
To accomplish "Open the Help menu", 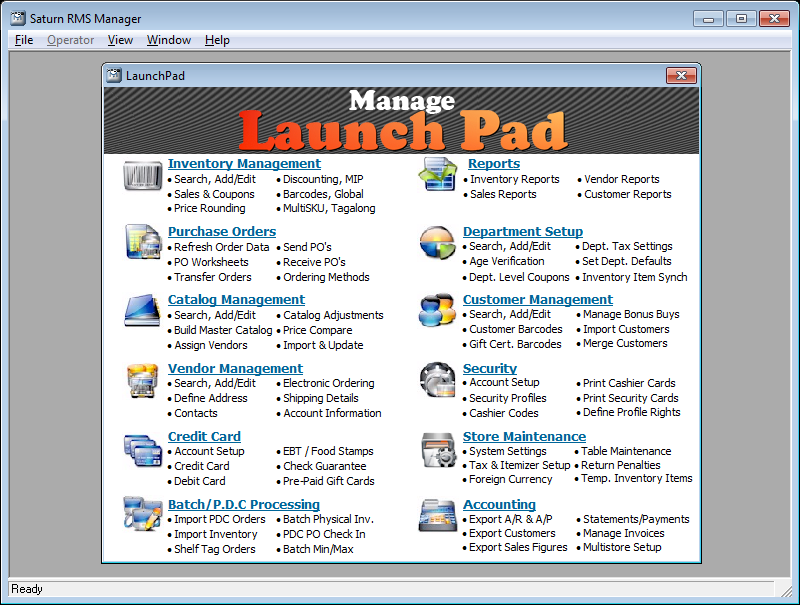I will coord(217,40).
